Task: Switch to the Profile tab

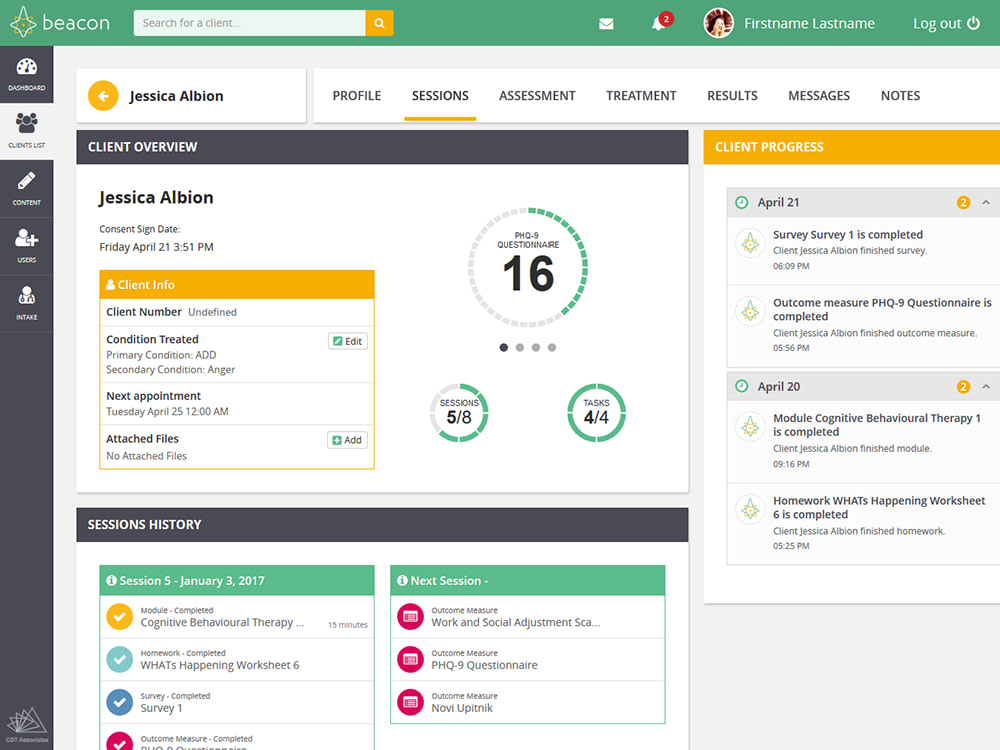Action: click(357, 96)
